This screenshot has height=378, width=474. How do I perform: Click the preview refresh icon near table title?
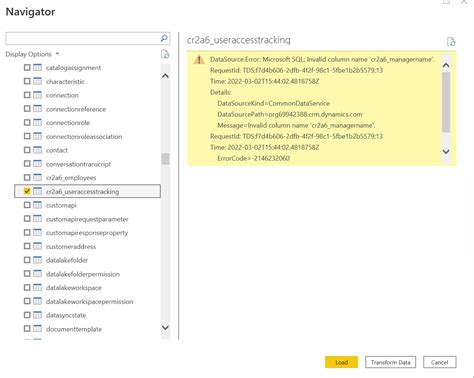tap(451, 42)
